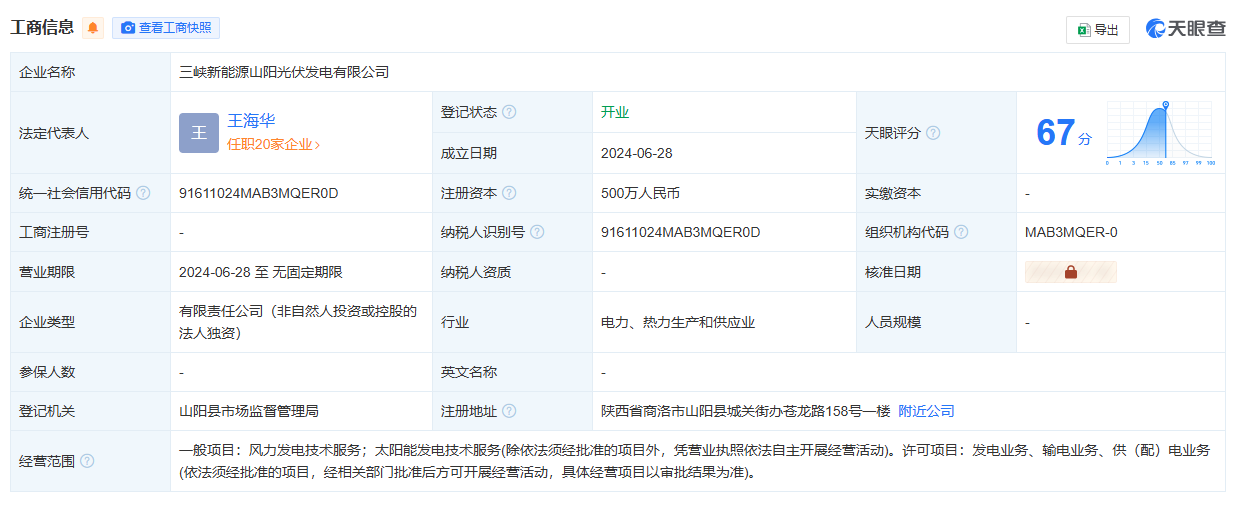Image resolution: width=1242 pixels, height=505 pixels.
Task: Click the 王 avatar thumbnail
Action: pos(198,133)
